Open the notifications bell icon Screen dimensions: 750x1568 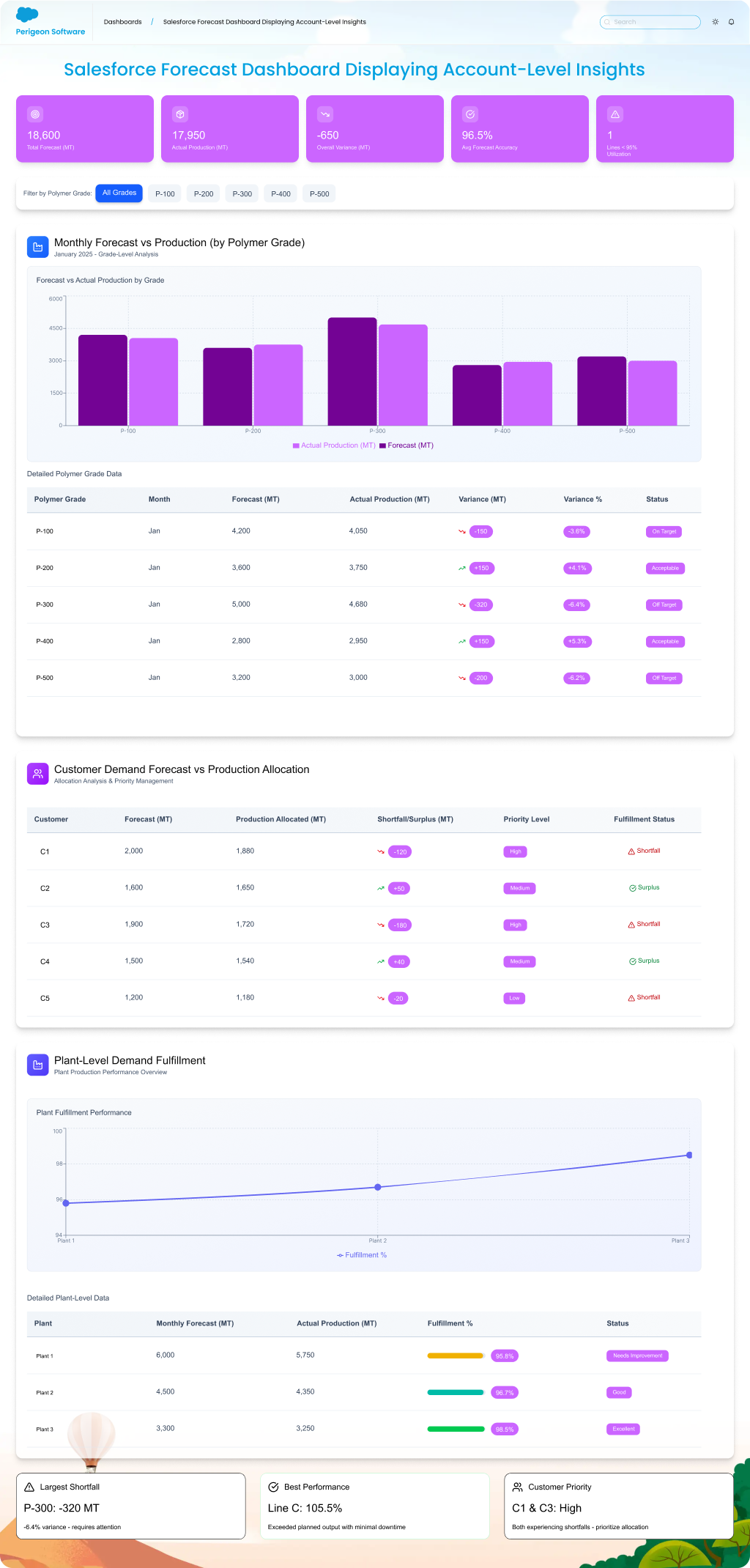(x=731, y=22)
